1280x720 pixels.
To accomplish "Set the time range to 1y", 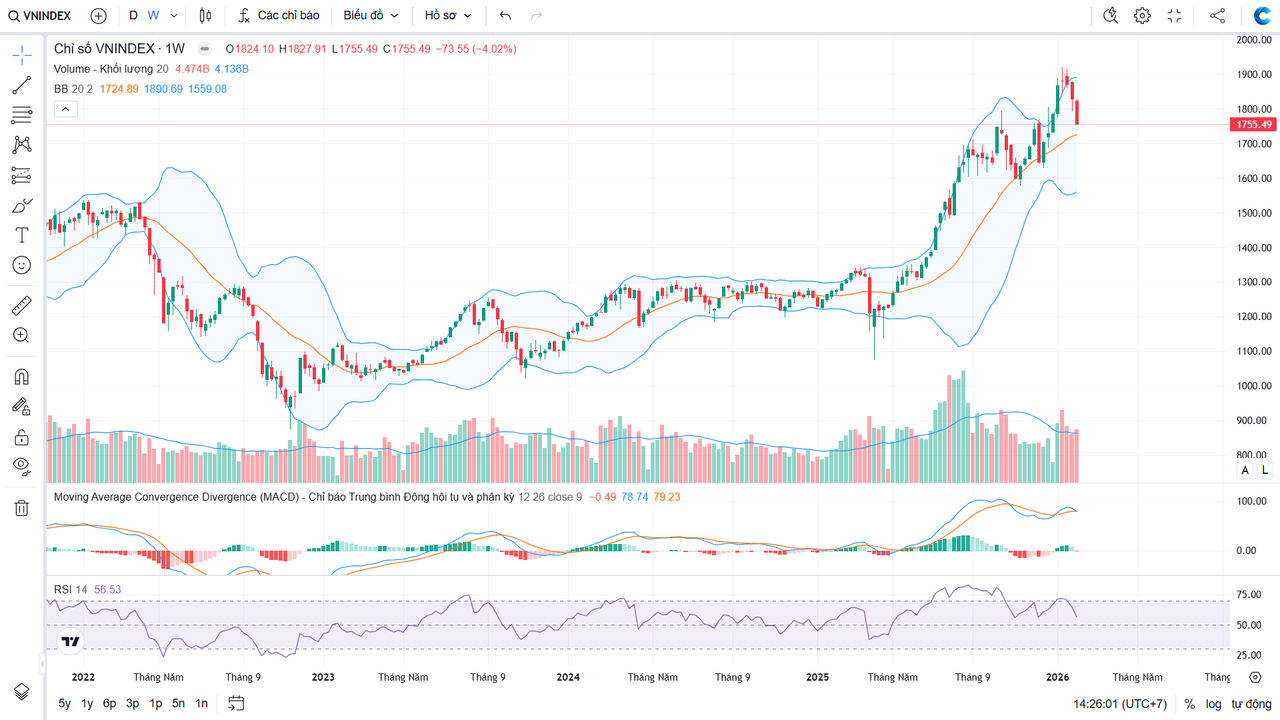I will coord(87,703).
